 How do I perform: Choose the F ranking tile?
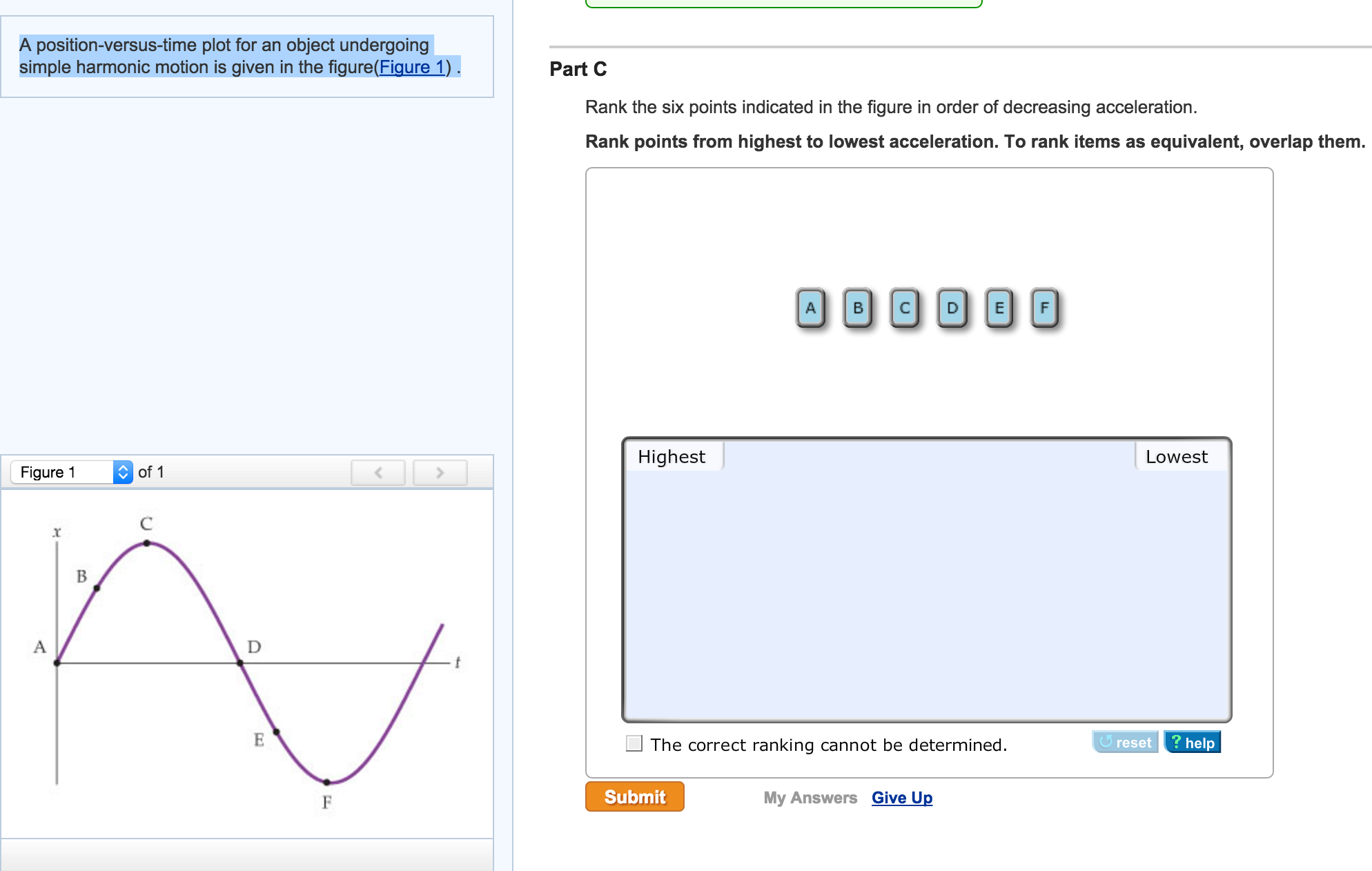(x=1044, y=308)
